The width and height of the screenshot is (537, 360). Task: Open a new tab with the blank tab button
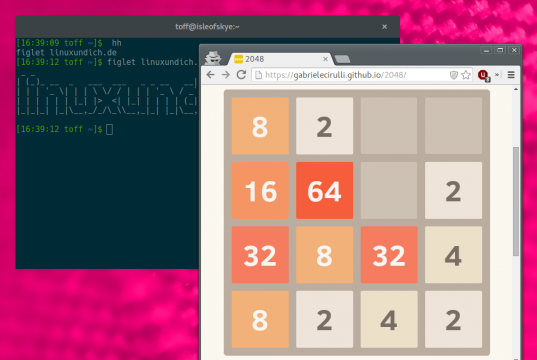pos(342,59)
